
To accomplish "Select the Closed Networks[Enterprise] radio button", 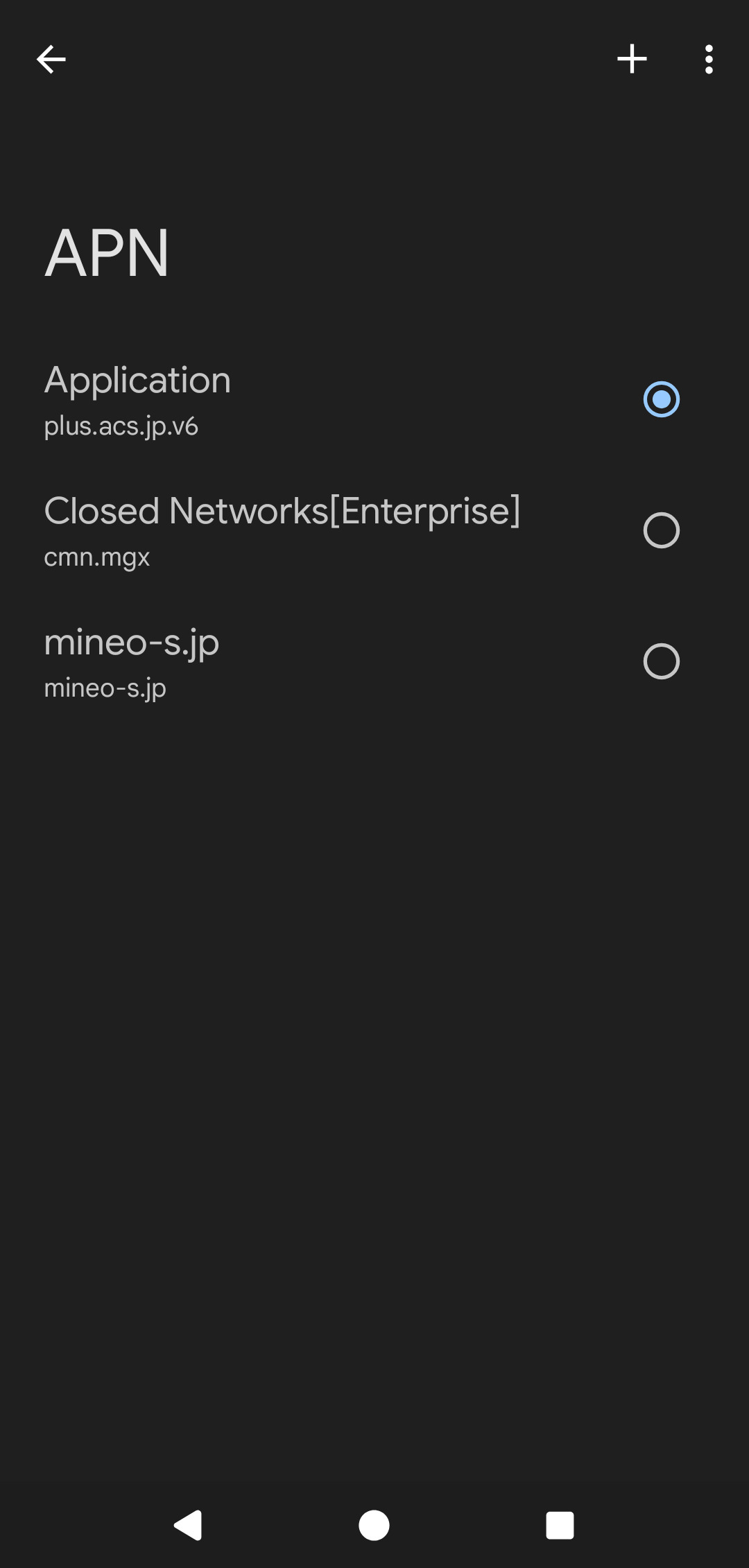I will pyautogui.click(x=661, y=530).
